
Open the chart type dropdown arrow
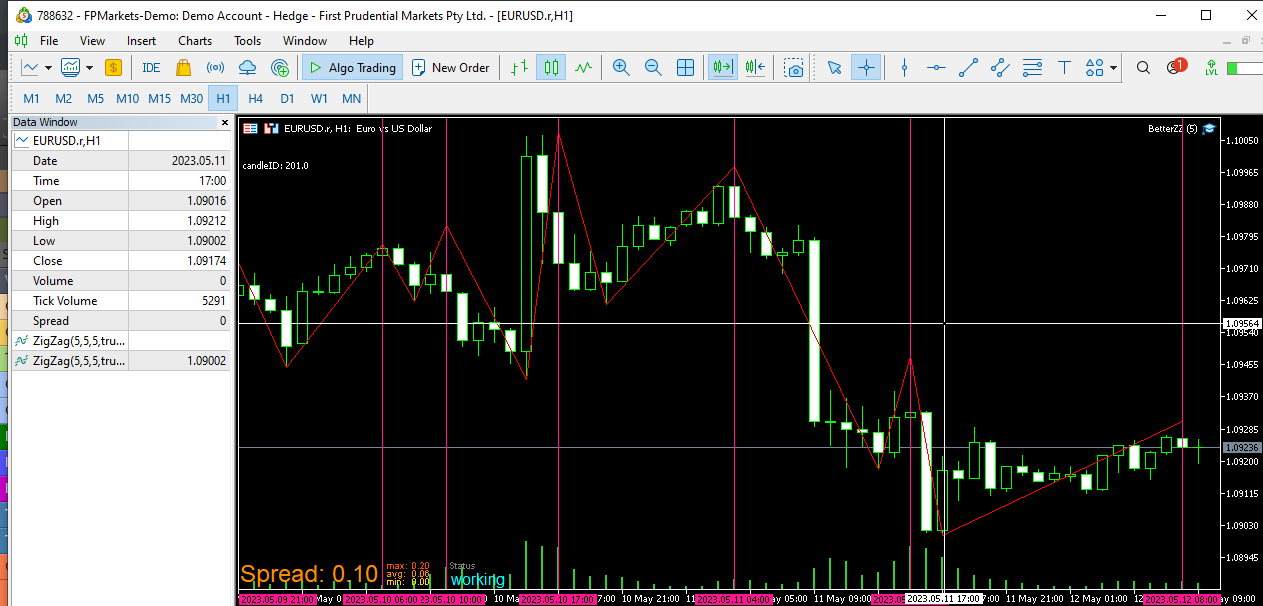[x=47, y=68]
